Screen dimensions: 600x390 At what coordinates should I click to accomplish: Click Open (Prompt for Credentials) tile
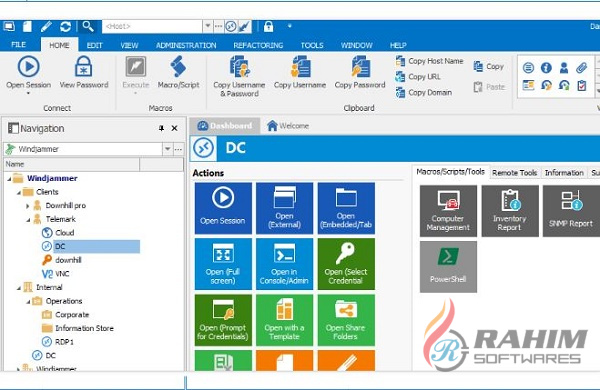coord(223,320)
